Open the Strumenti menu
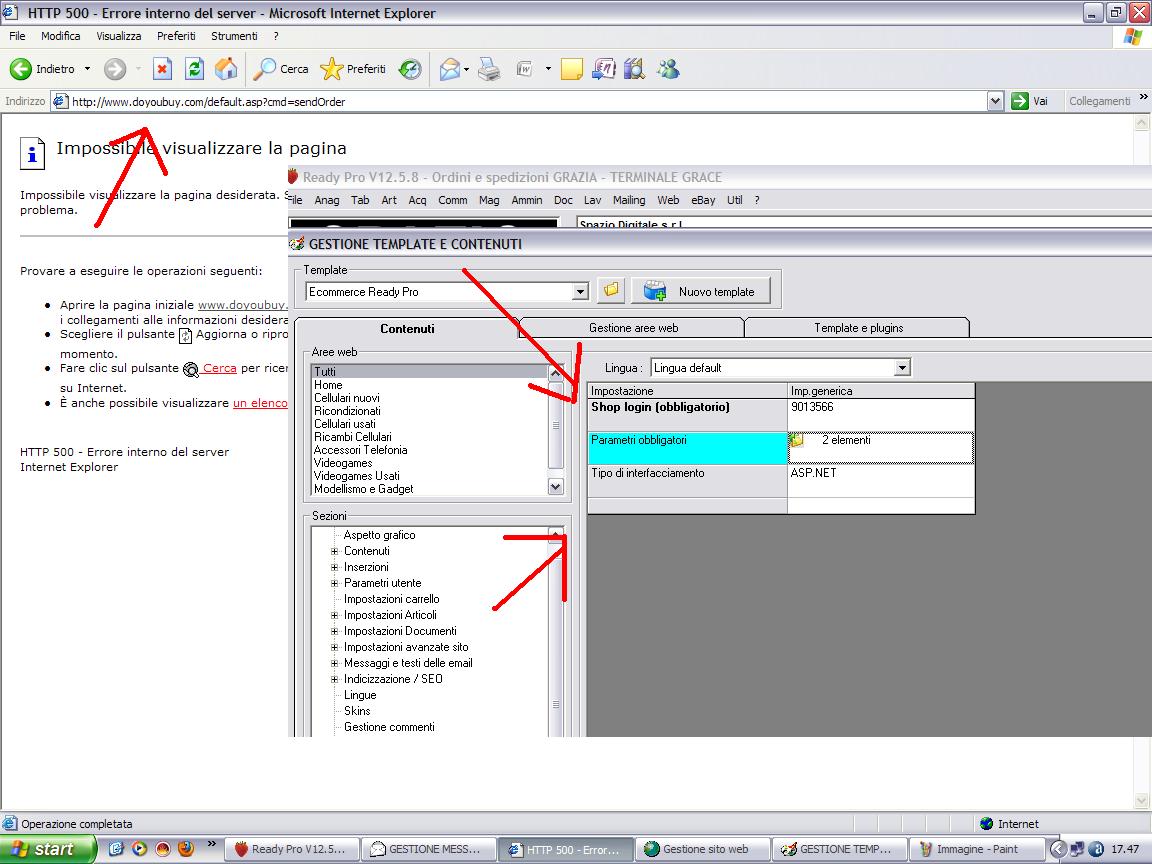Viewport: 1152px width, 864px height. 234,36
